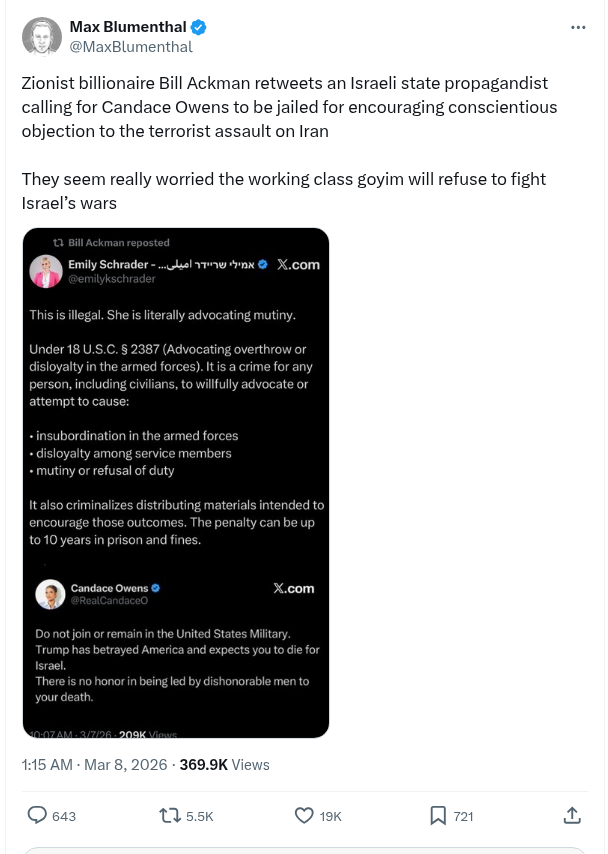Click the reply speech bubble icon
608x854 pixels.
(x=37, y=816)
